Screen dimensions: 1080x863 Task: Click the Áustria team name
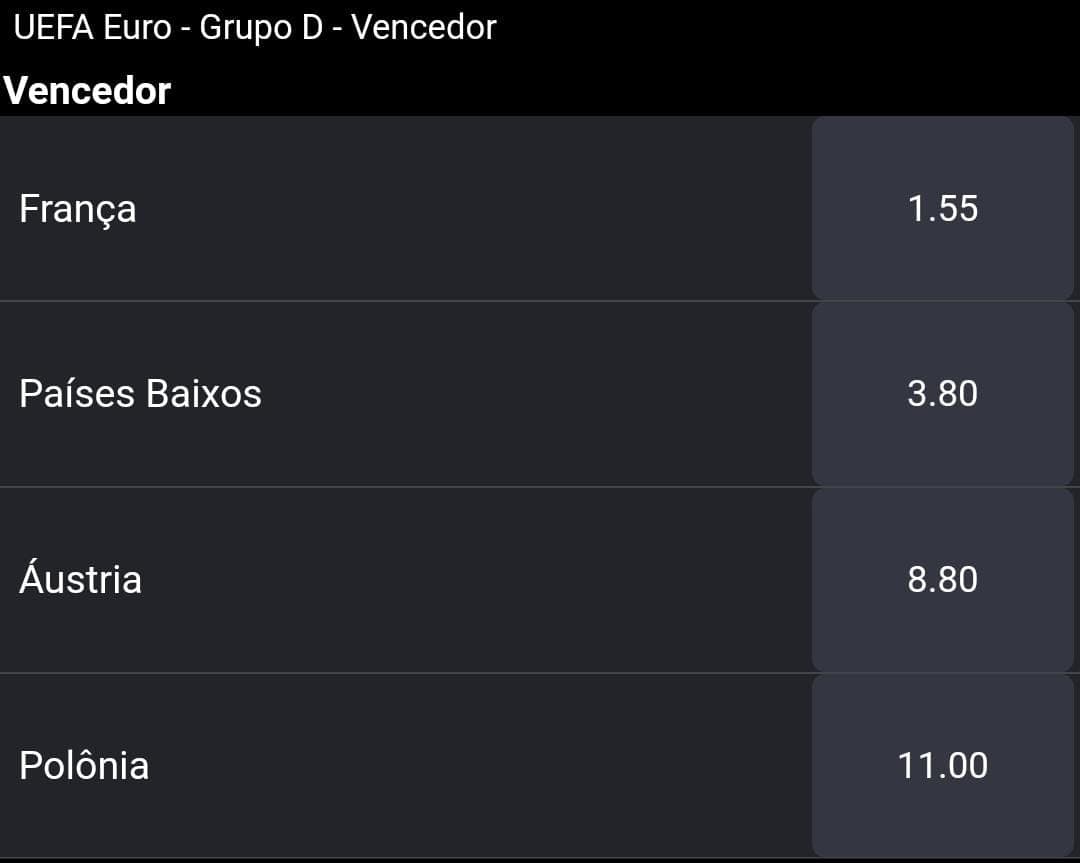coord(81,577)
